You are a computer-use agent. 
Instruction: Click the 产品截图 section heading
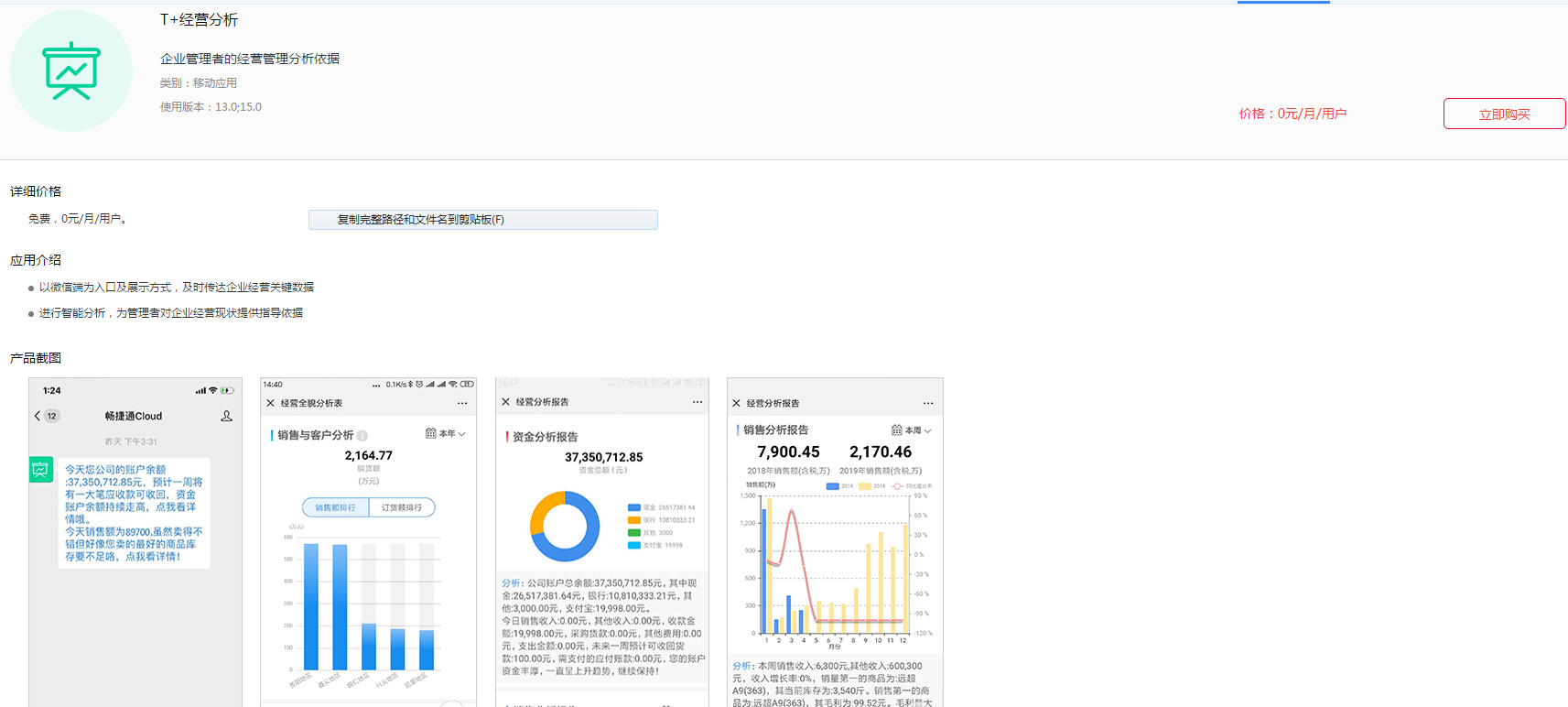point(36,357)
